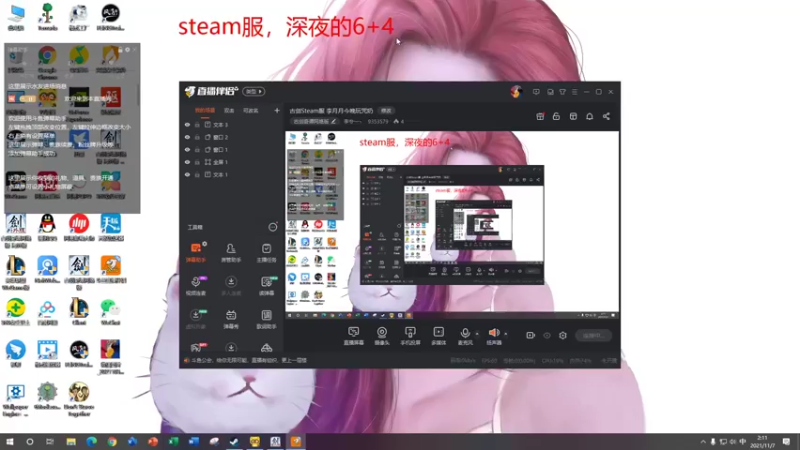Open the Windows notification center
This screenshot has width=800, height=450.
pos(786,441)
